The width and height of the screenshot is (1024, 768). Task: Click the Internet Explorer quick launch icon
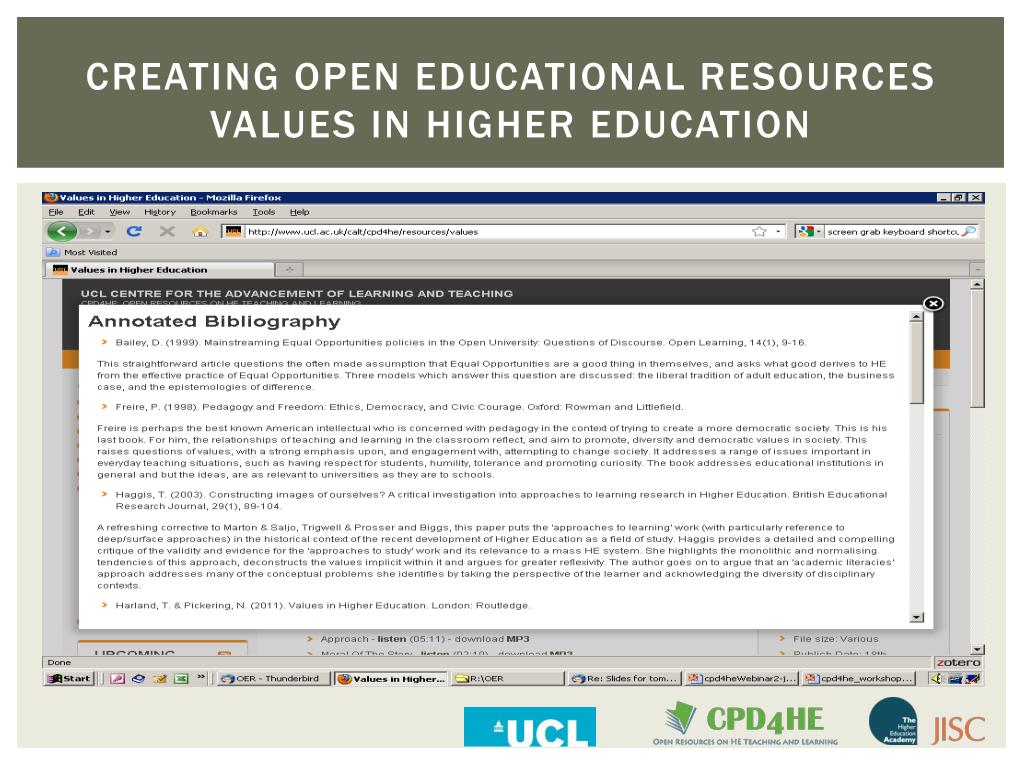click(x=138, y=679)
